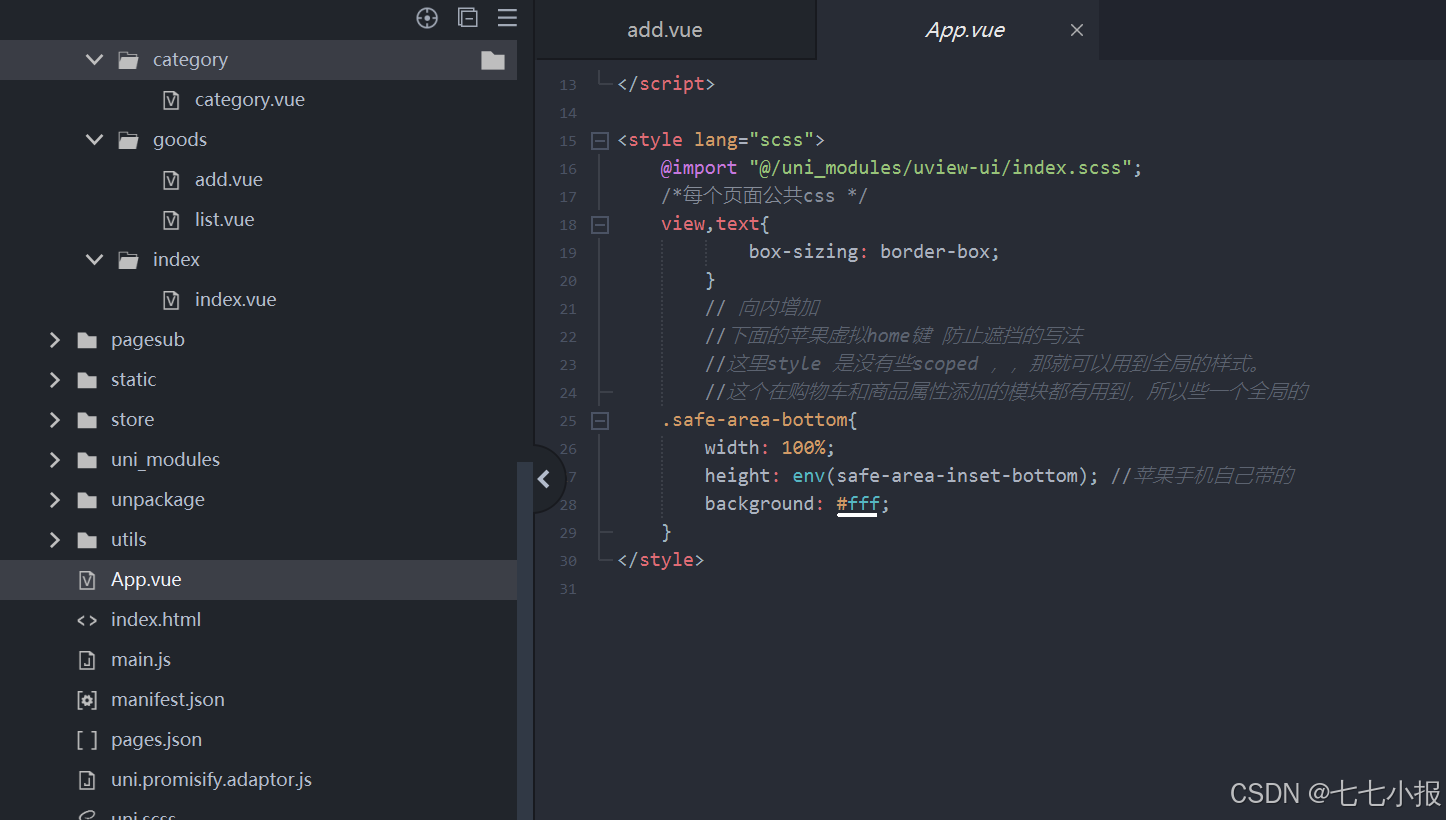Open uni.promisify.adaptor.js in the tree
Viewport: 1446px width, 820px height.
tap(212, 780)
